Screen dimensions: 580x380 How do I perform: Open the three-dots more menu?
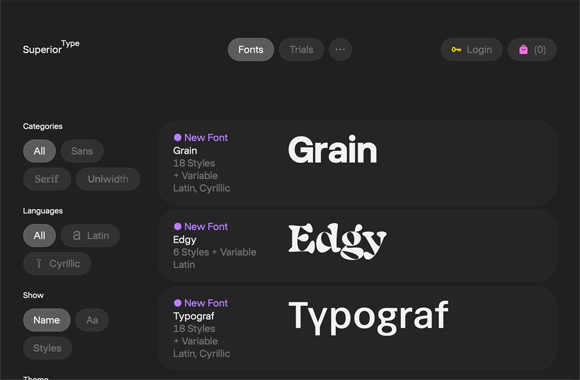pyautogui.click(x=340, y=50)
